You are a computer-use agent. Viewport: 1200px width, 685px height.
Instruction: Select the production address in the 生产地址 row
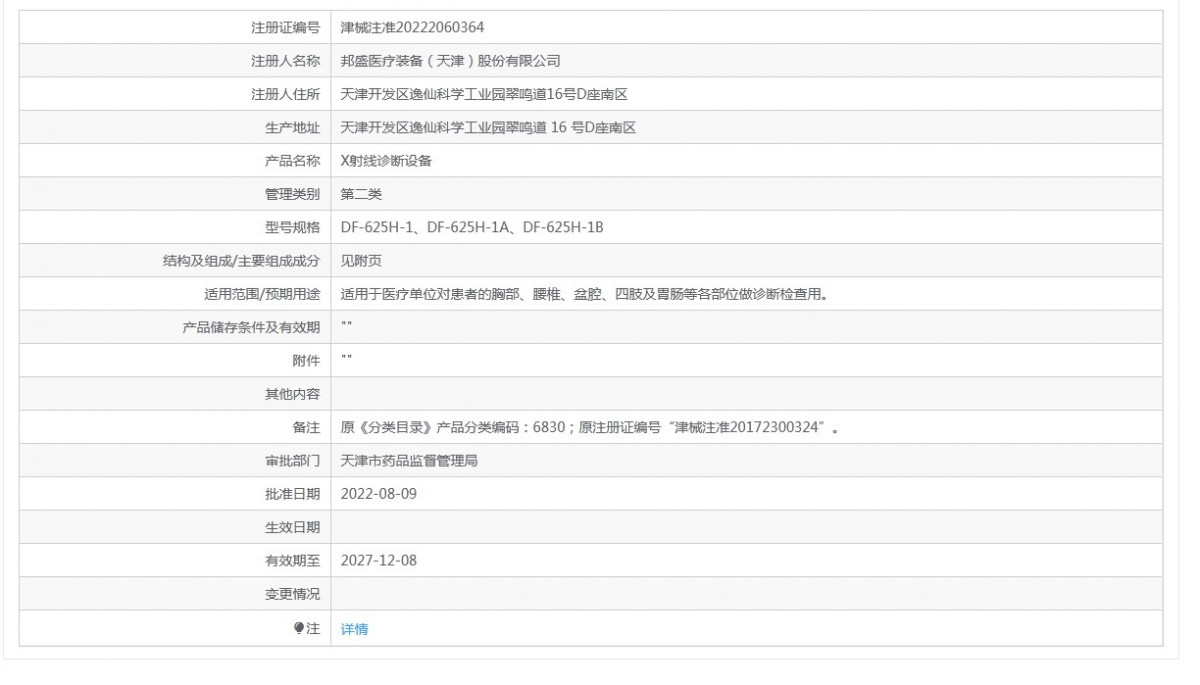[489, 127]
